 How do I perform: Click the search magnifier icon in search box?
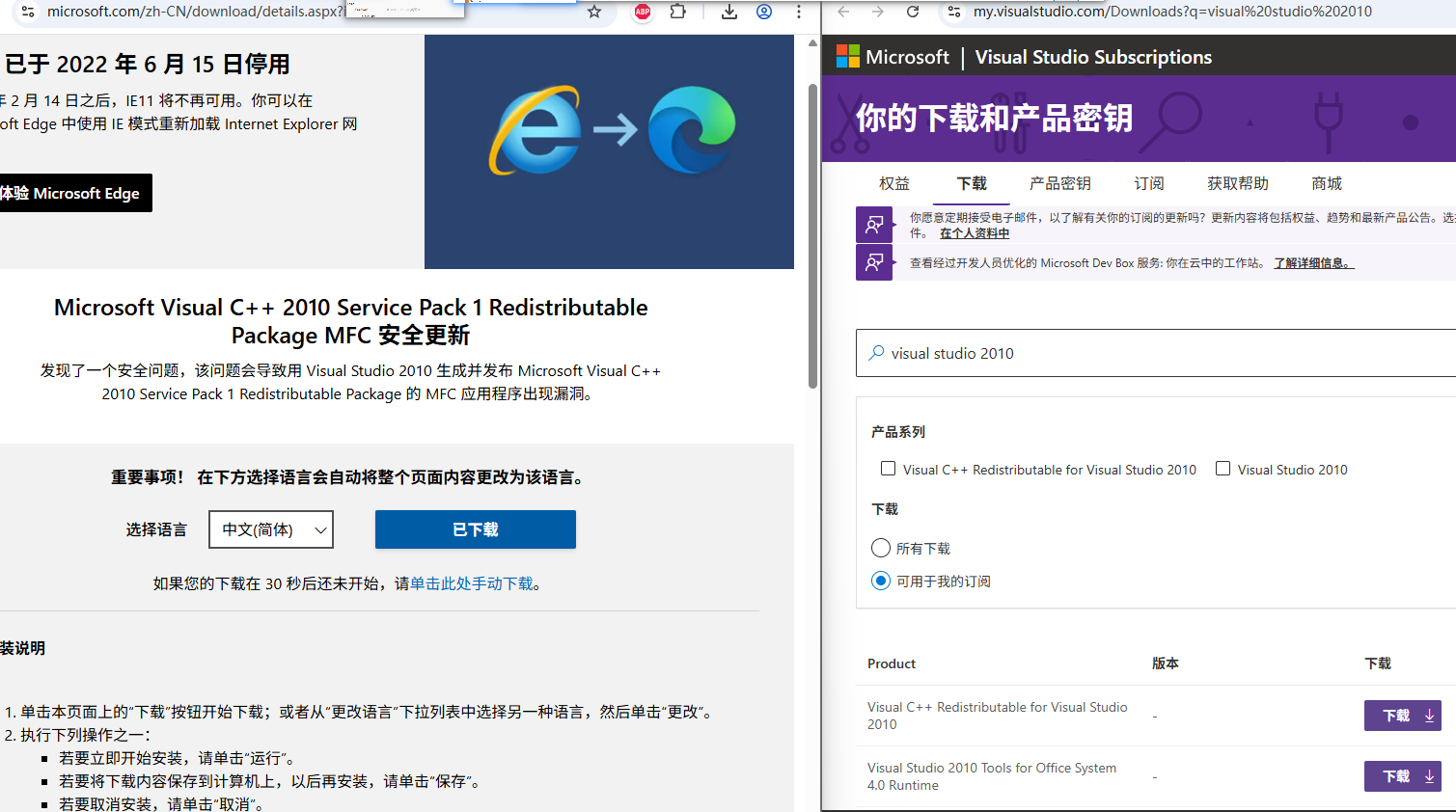coord(876,353)
